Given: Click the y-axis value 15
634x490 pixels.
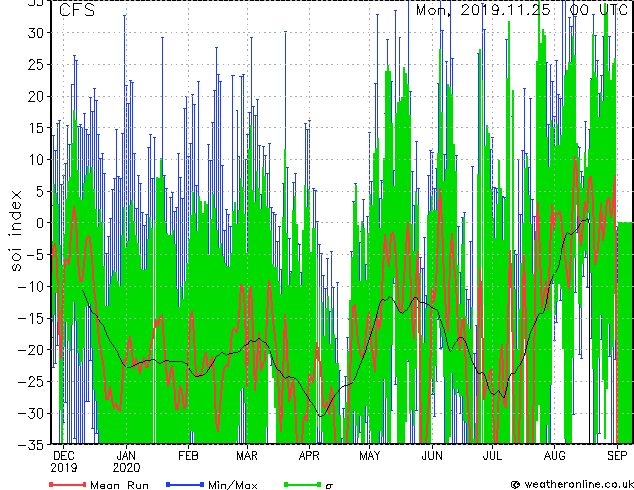Looking at the screenshot, I should click(x=36, y=128).
